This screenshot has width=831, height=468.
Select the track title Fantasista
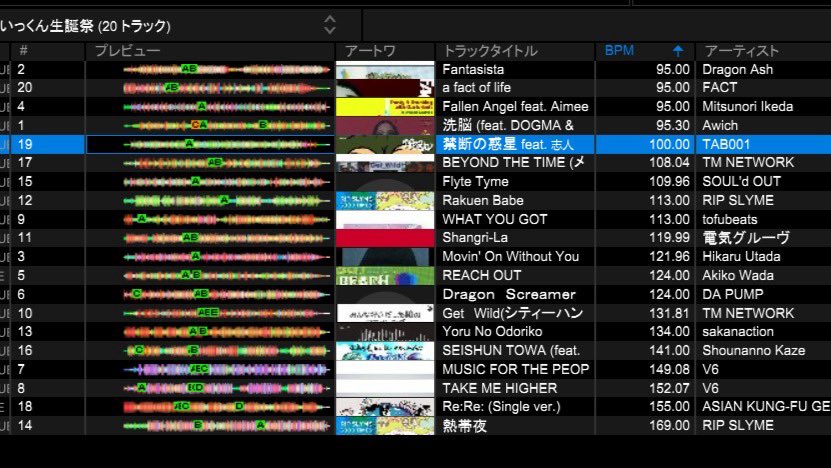(x=473, y=69)
